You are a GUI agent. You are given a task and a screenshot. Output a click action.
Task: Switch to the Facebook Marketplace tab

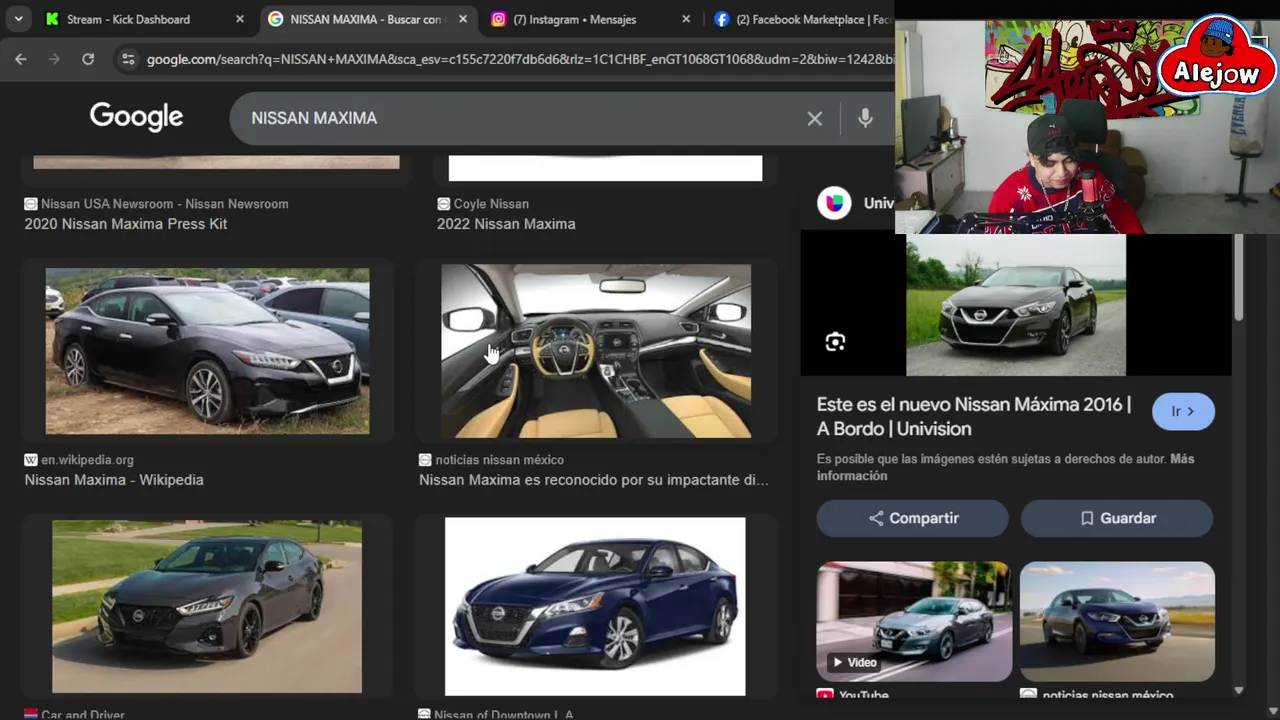(803, 19)
